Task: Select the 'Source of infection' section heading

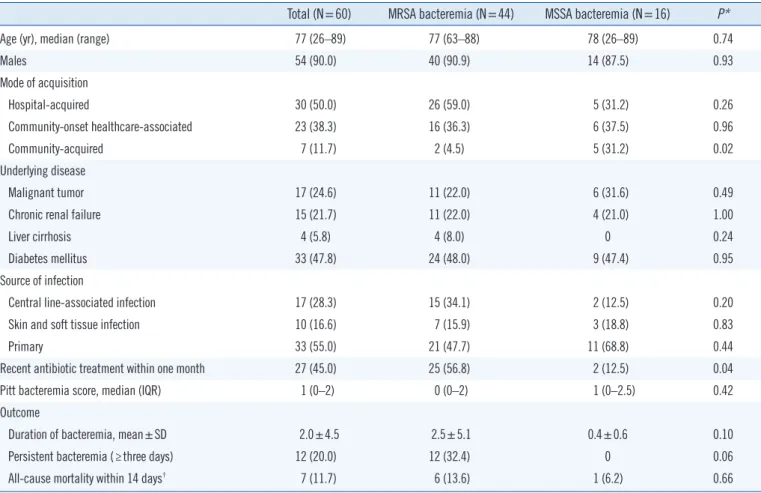Action: coord(42,280)
